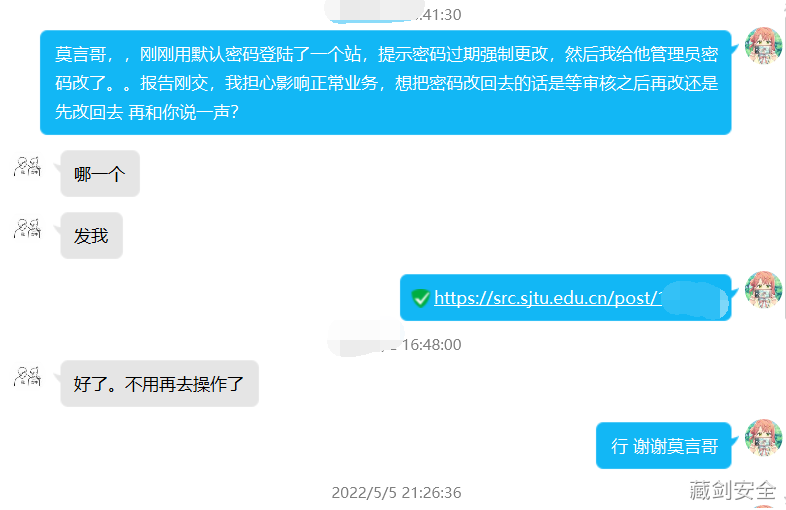The height and width of the screenshot is (510, 786).
Task: Click the group avatar beside '好了。不用再去操作了'
Action: click(28, 376)
